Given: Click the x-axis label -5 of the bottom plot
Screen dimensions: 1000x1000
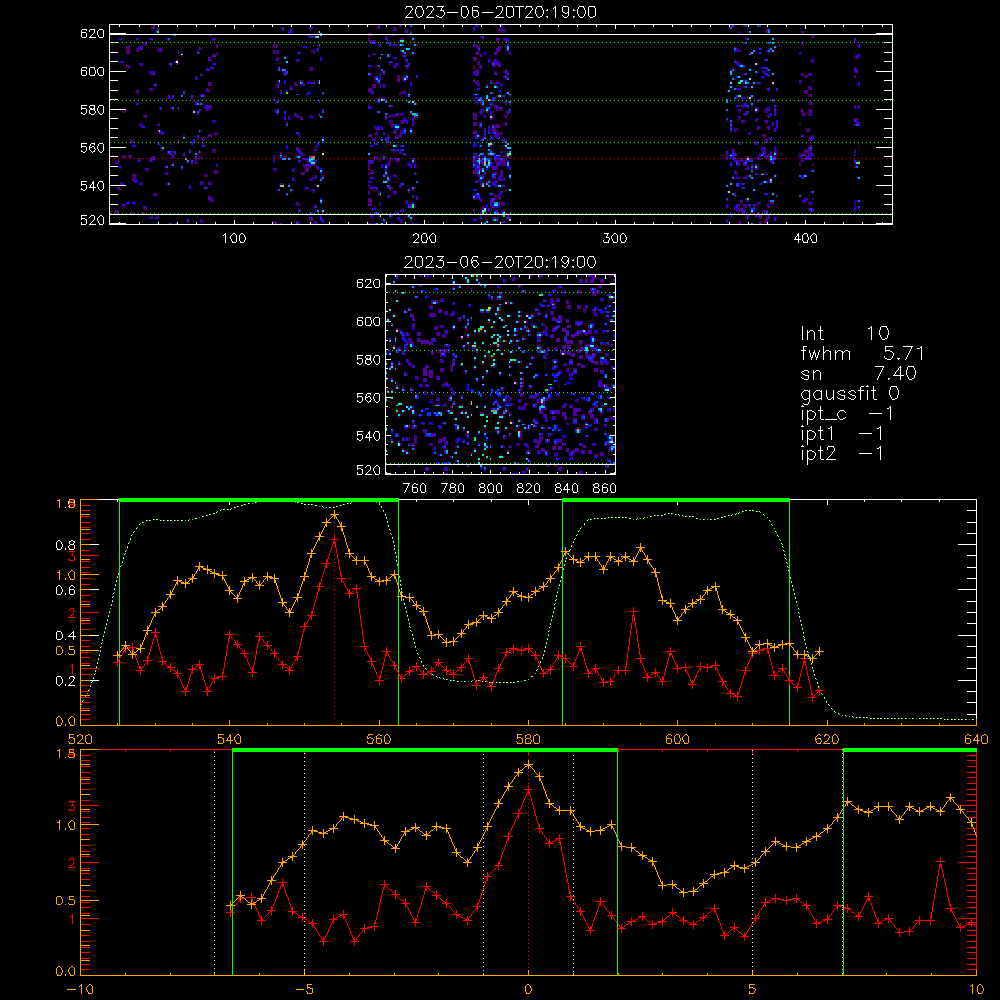Looking at the screenshot, I should click(304, 989).
